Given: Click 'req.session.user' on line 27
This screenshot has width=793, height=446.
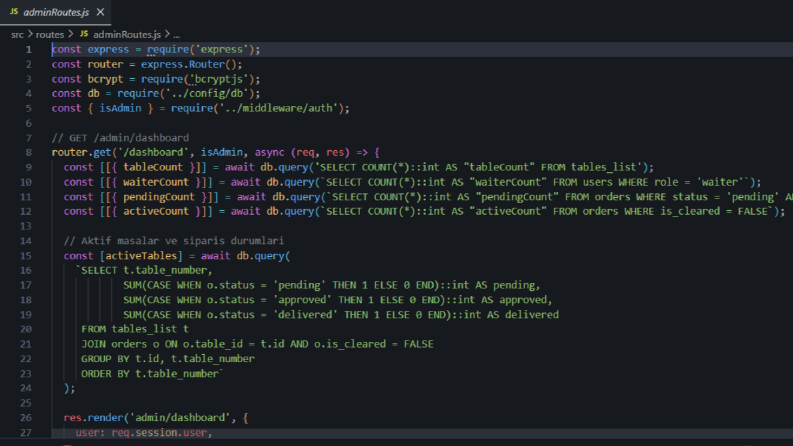Looking at the screenshot, I should pyautogui.click(x=159, y=433).
